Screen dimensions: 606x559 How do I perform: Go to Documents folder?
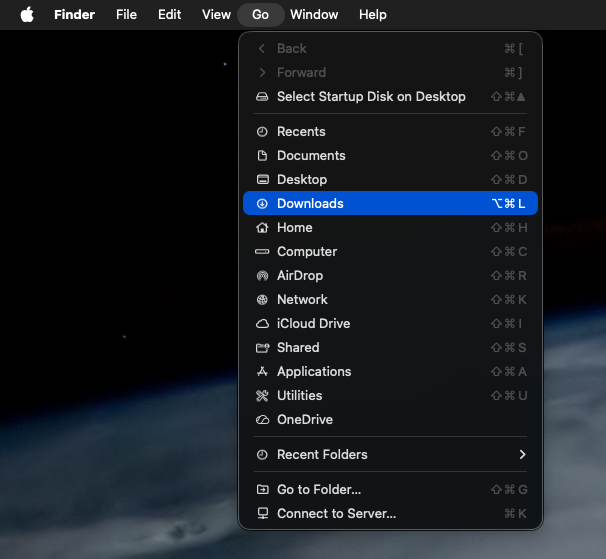pyautogui.click(x=390, y=156)
